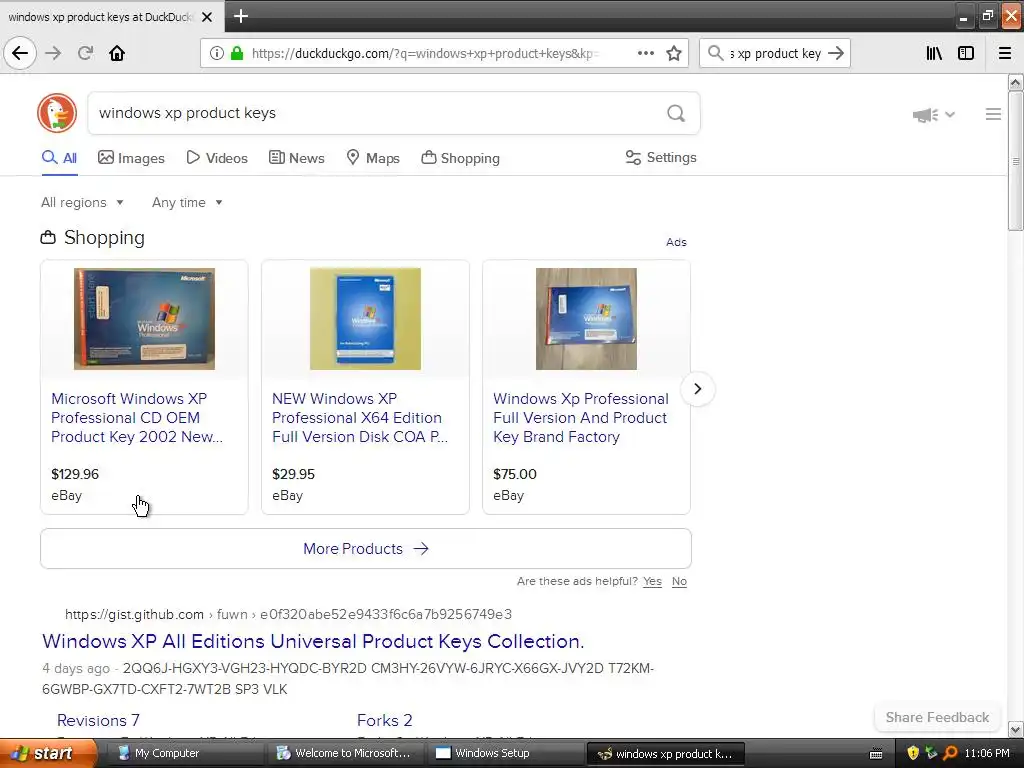Open a new tab with plus icon

pyautogui.click(x=240, y=16)
